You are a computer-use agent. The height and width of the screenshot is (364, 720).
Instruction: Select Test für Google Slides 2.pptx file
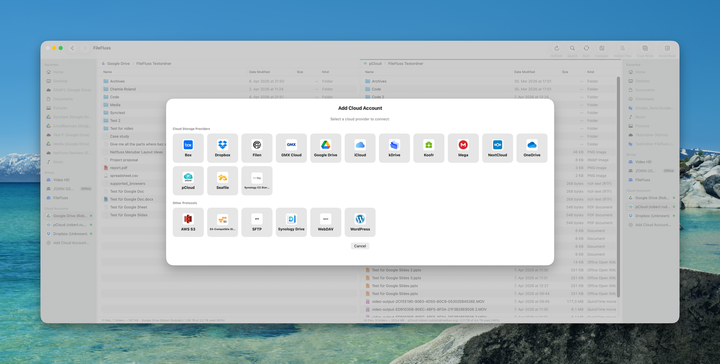(489, 270)
